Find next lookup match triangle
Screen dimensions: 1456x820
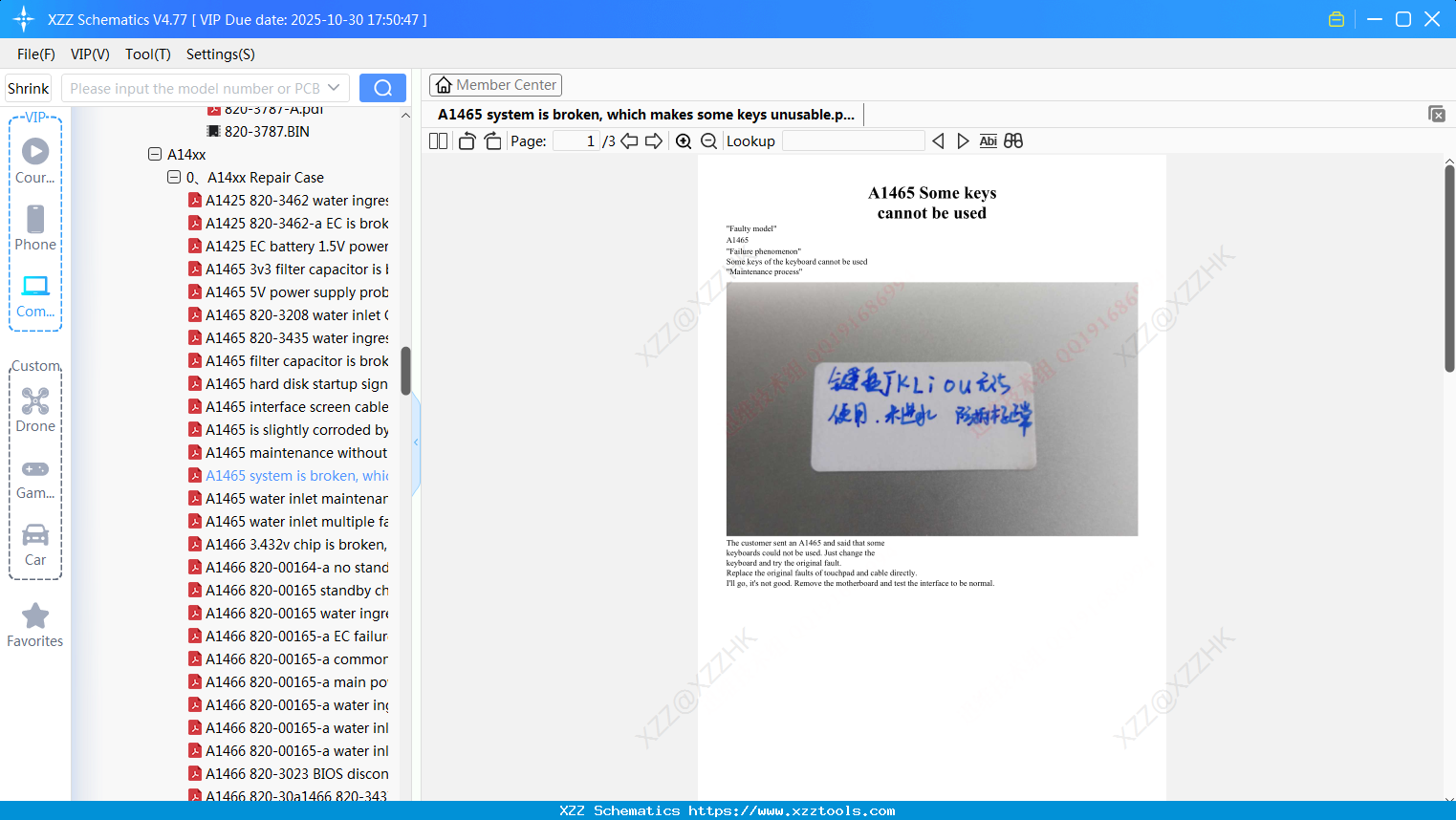[963, 141]
